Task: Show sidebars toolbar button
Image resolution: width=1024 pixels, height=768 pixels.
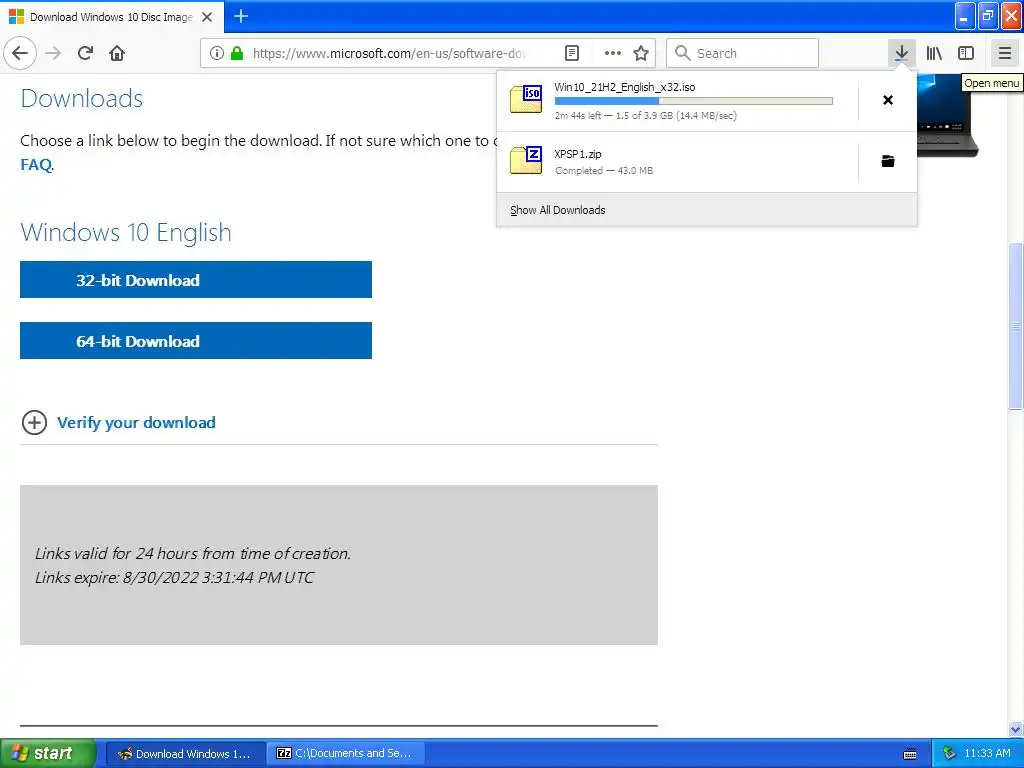Action: coord(966,53)
